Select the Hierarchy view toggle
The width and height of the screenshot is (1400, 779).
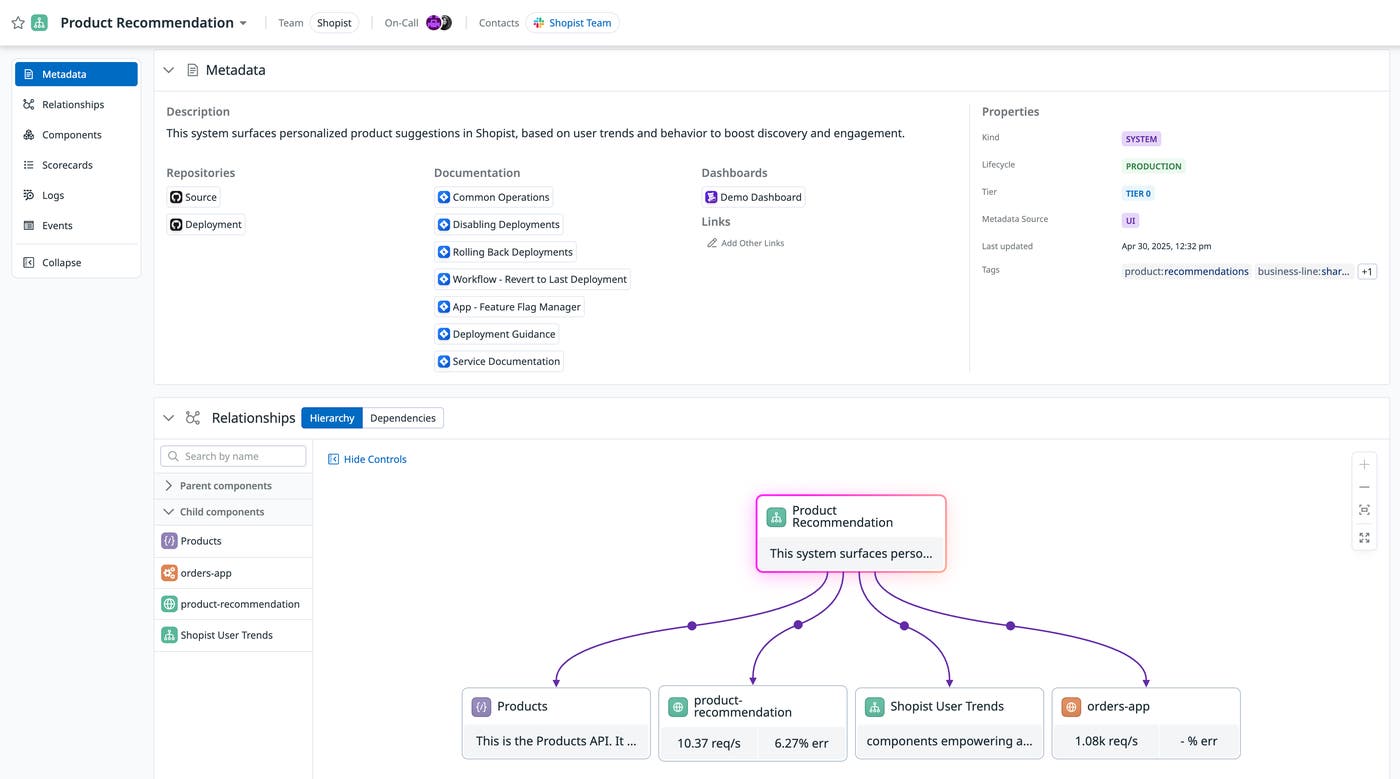[332, 418]
